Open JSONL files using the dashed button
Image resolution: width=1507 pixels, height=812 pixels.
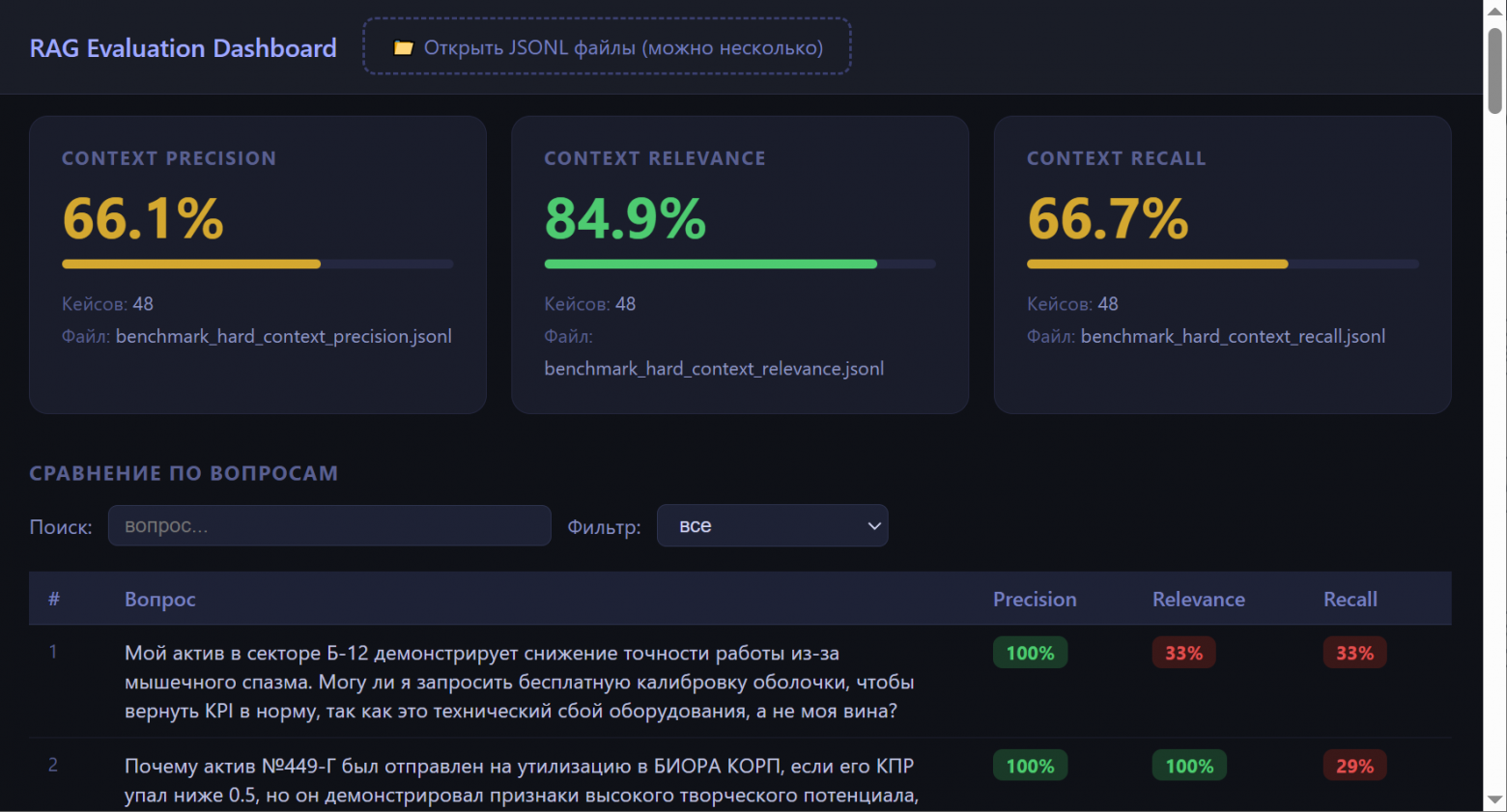607,46
